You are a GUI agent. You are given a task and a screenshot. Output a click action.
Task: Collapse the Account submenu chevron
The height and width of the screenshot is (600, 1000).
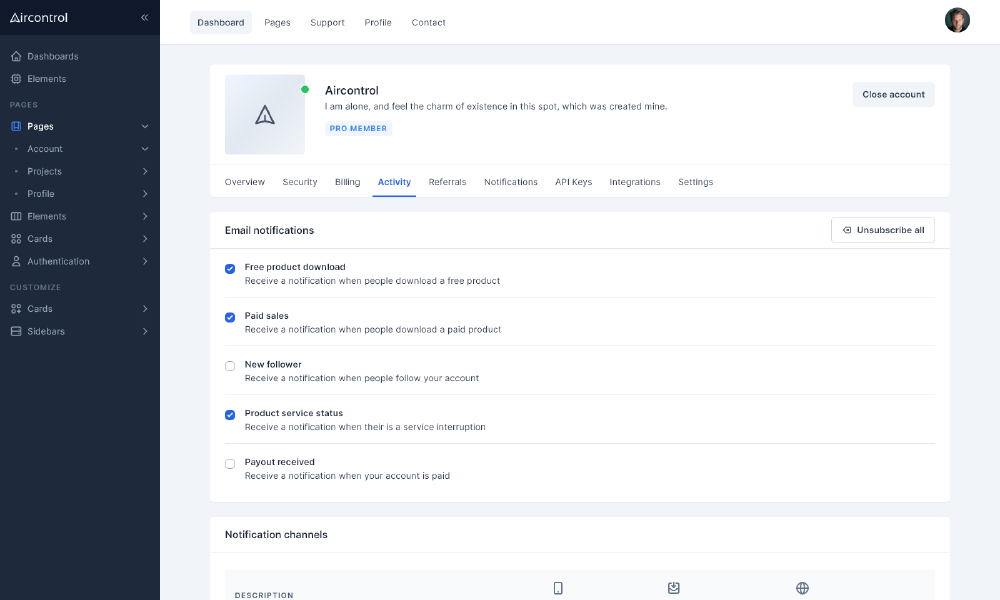pyautogui.click(x=146, y=148)
